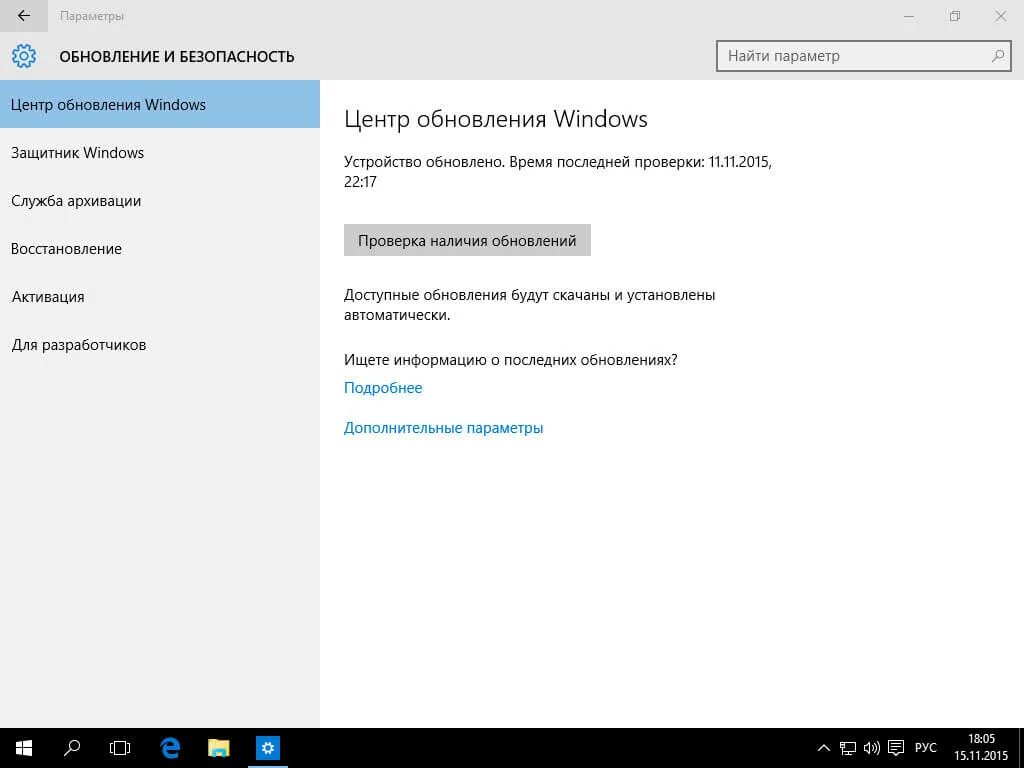1024x768 pixels.
Task: Click the settings gear icon in header
Action: [x=24, y=56]
